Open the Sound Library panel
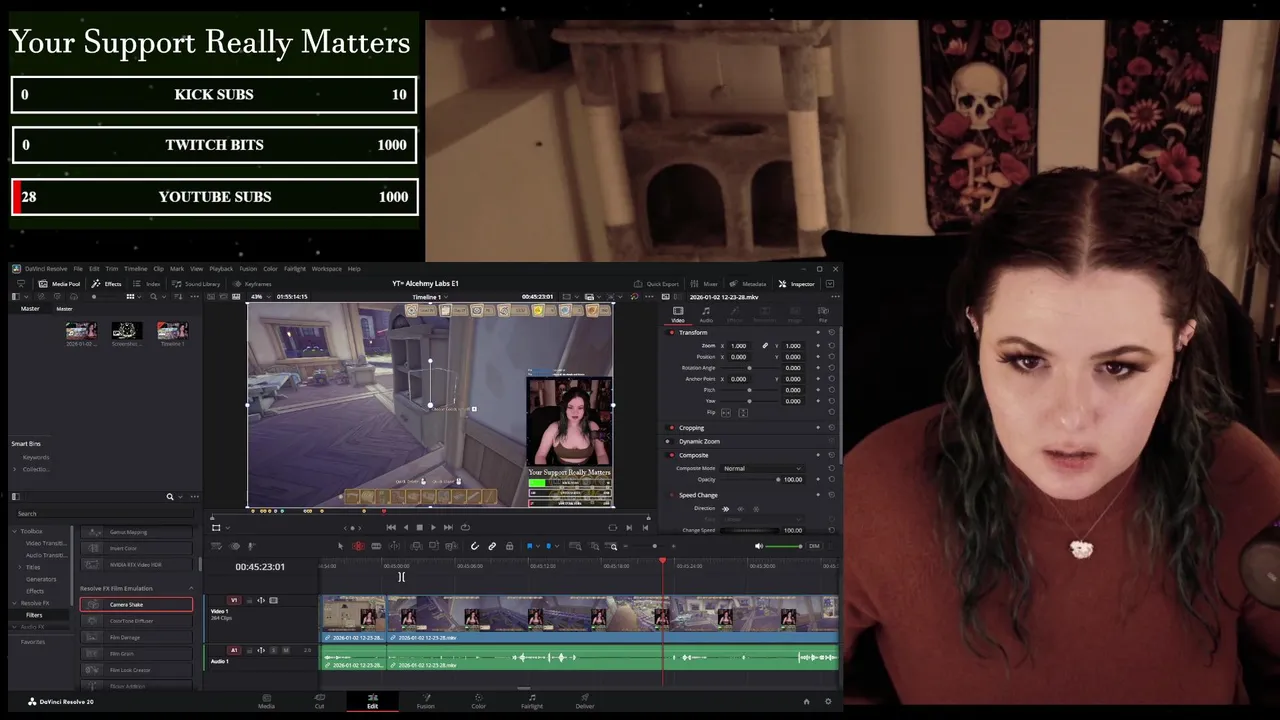Screen dimensions: 1280x720 coord(196,284)
